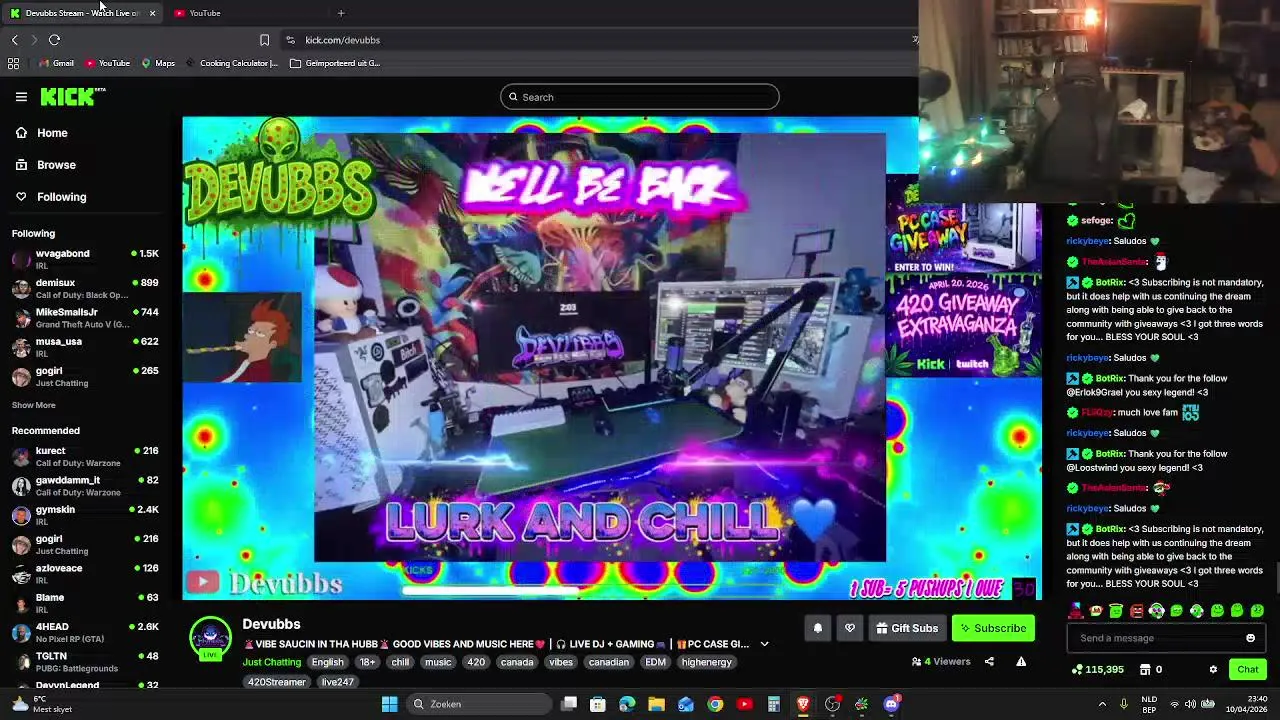Viewport: 1280px width, 720px height.
Task: Click the taskbar Zoeken search box
Action: point(478,704)
